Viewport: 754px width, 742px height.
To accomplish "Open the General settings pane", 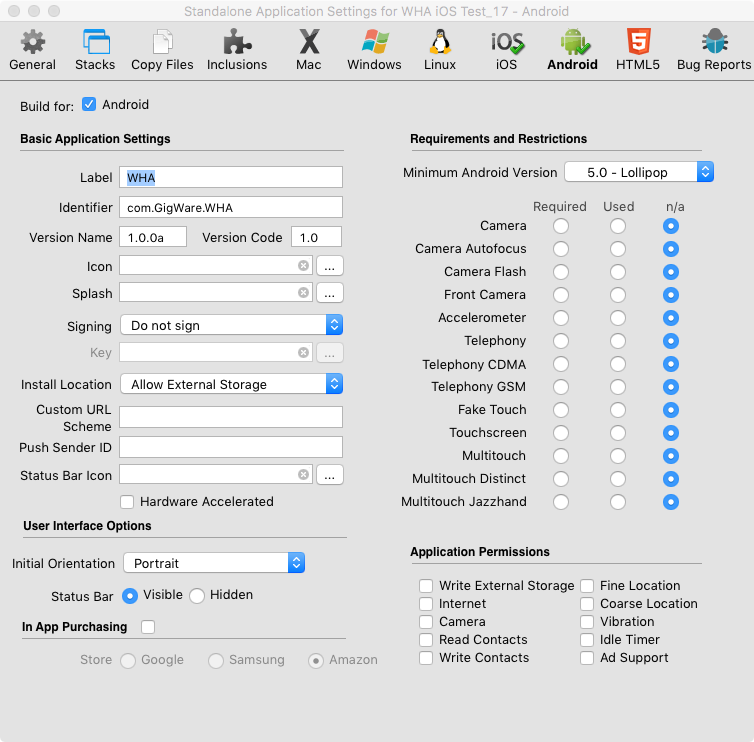I will pos(32,50).
